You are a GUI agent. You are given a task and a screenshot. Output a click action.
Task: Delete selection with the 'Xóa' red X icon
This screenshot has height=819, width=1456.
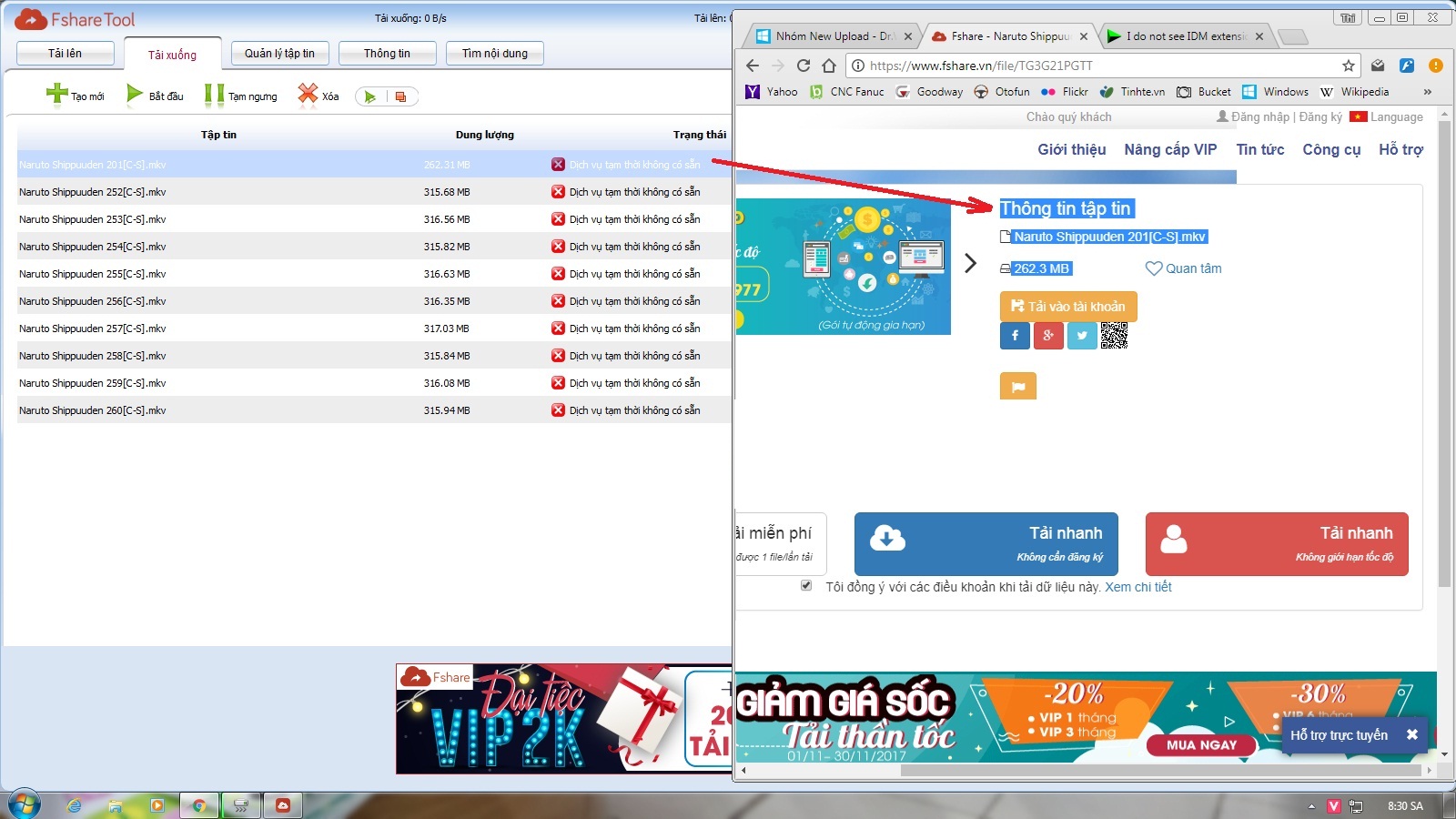[x=308, y=94]
